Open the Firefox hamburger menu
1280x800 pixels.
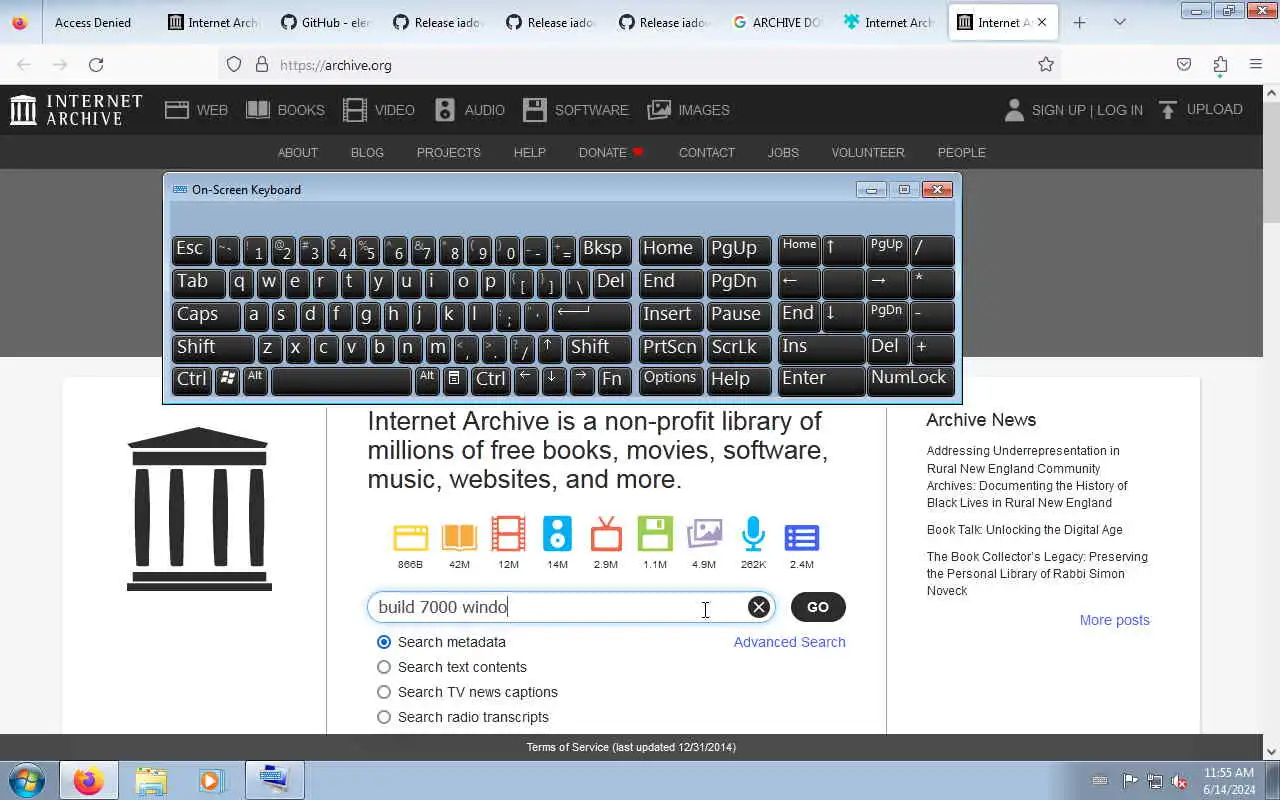coord(1256,65)
